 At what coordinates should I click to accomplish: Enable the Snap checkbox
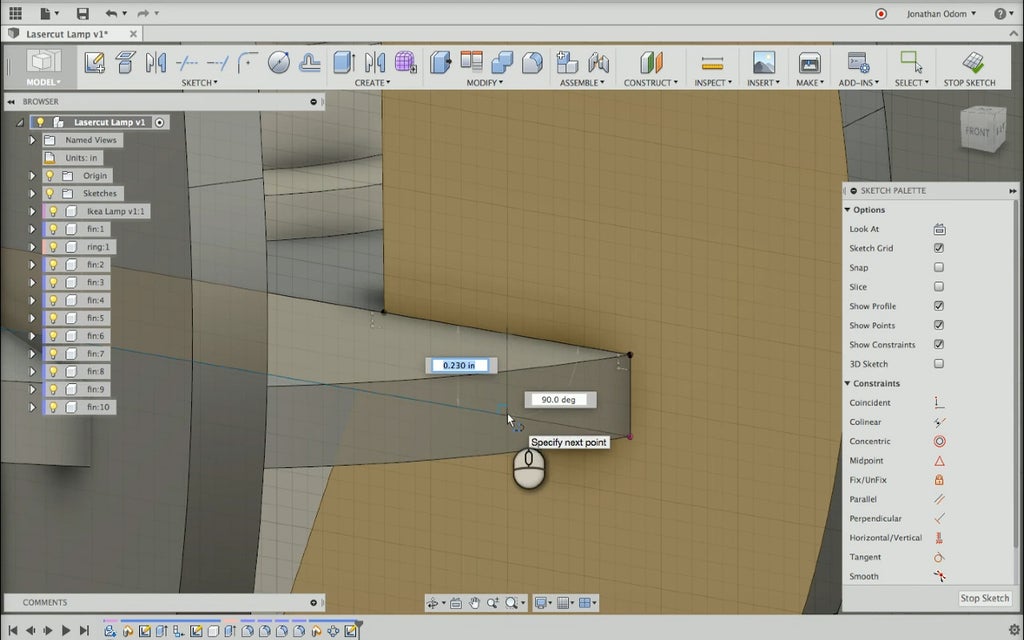938,268
